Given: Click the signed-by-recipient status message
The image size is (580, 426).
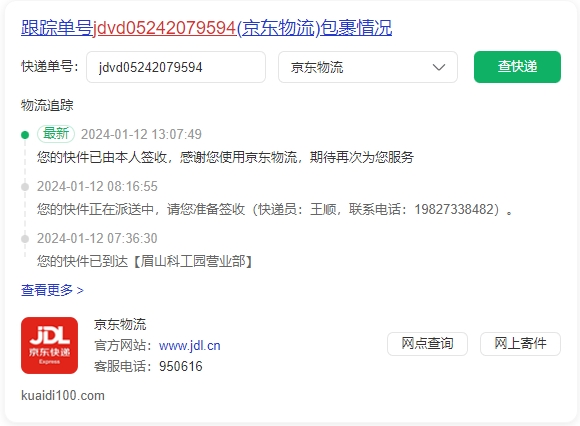Looking at the screenshot, I should coord(225,157).
